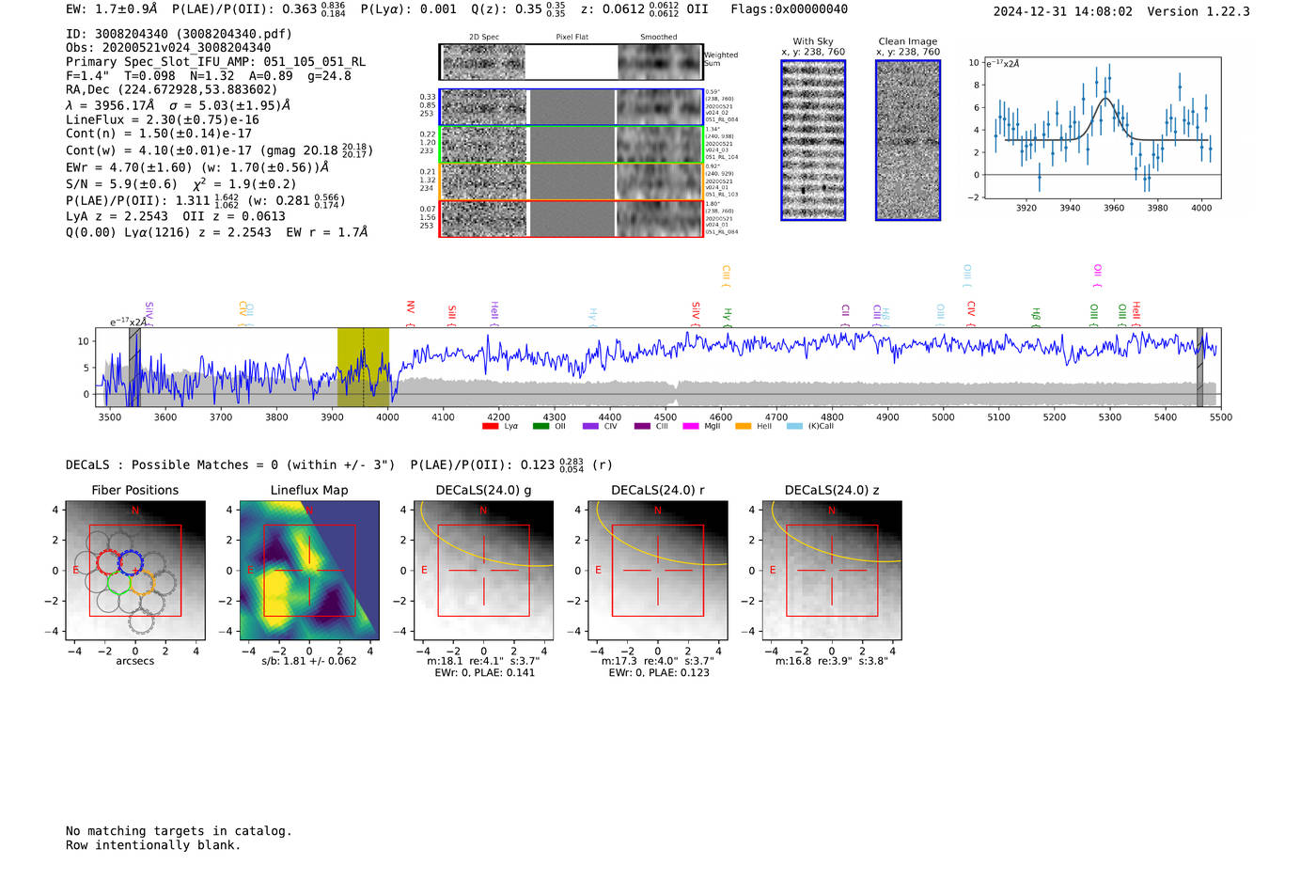Viewport: 1316px width, 896px height.
Task: Click the Clean Image cutout
Action: (x=908, y=140)
